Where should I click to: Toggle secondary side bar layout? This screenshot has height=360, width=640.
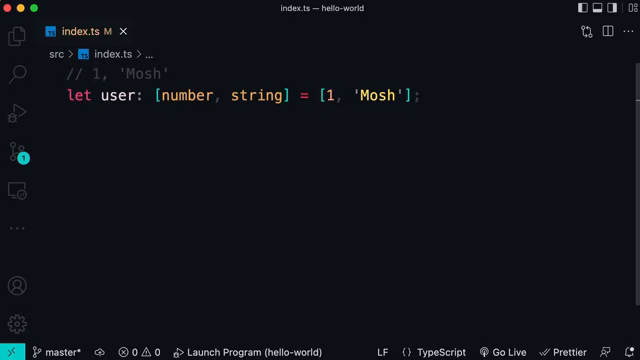(612, 8)
